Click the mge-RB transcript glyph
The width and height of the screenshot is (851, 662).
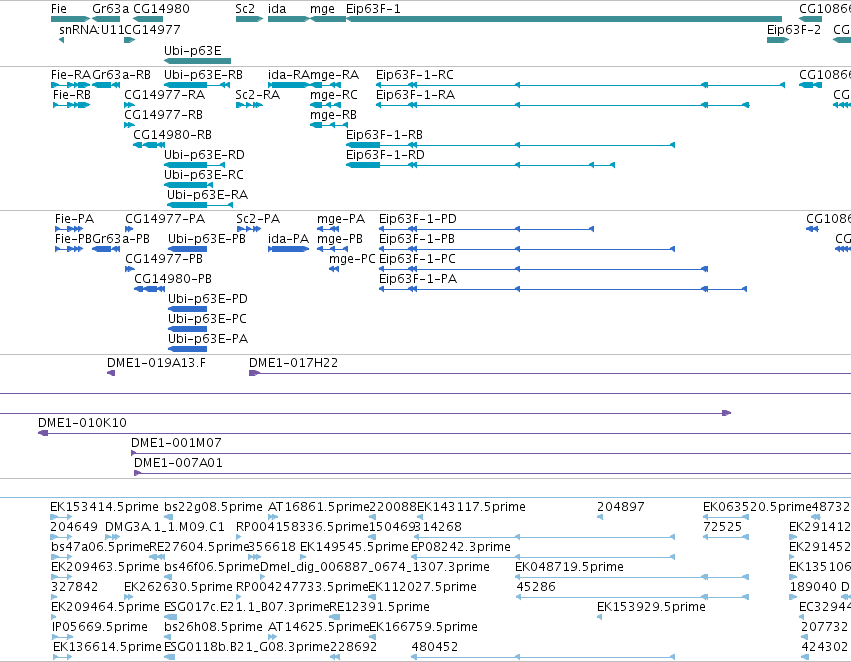coord(327,125)
